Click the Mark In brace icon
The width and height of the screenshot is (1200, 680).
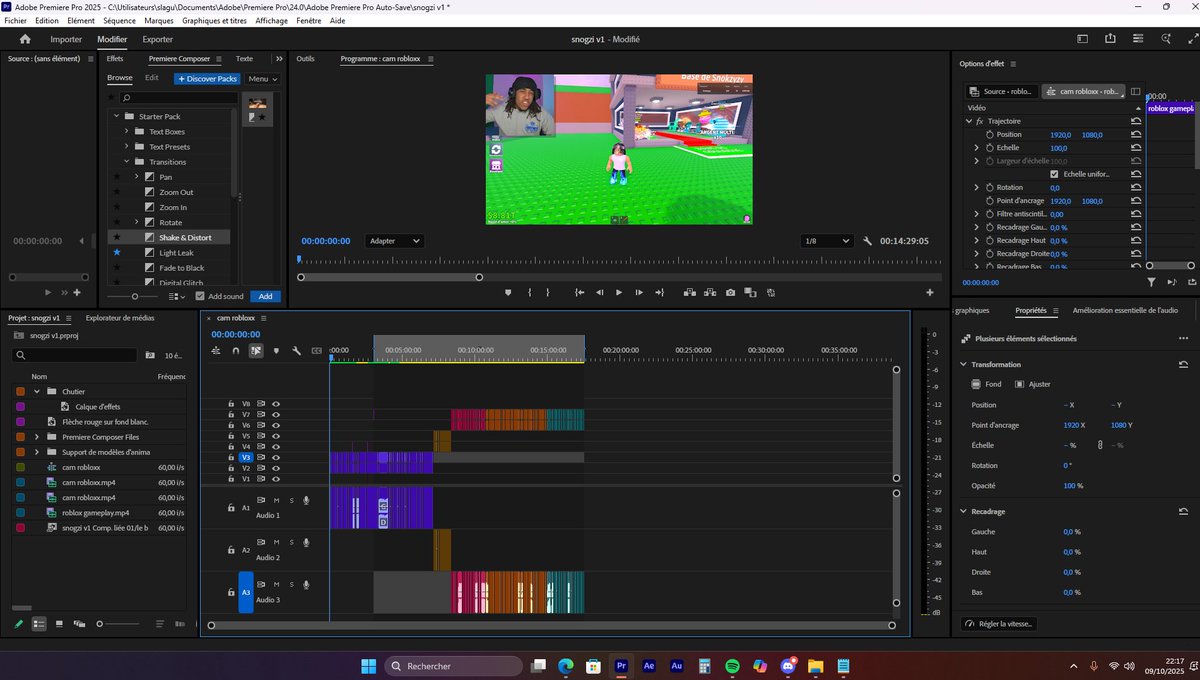click(x=530, y=292)
